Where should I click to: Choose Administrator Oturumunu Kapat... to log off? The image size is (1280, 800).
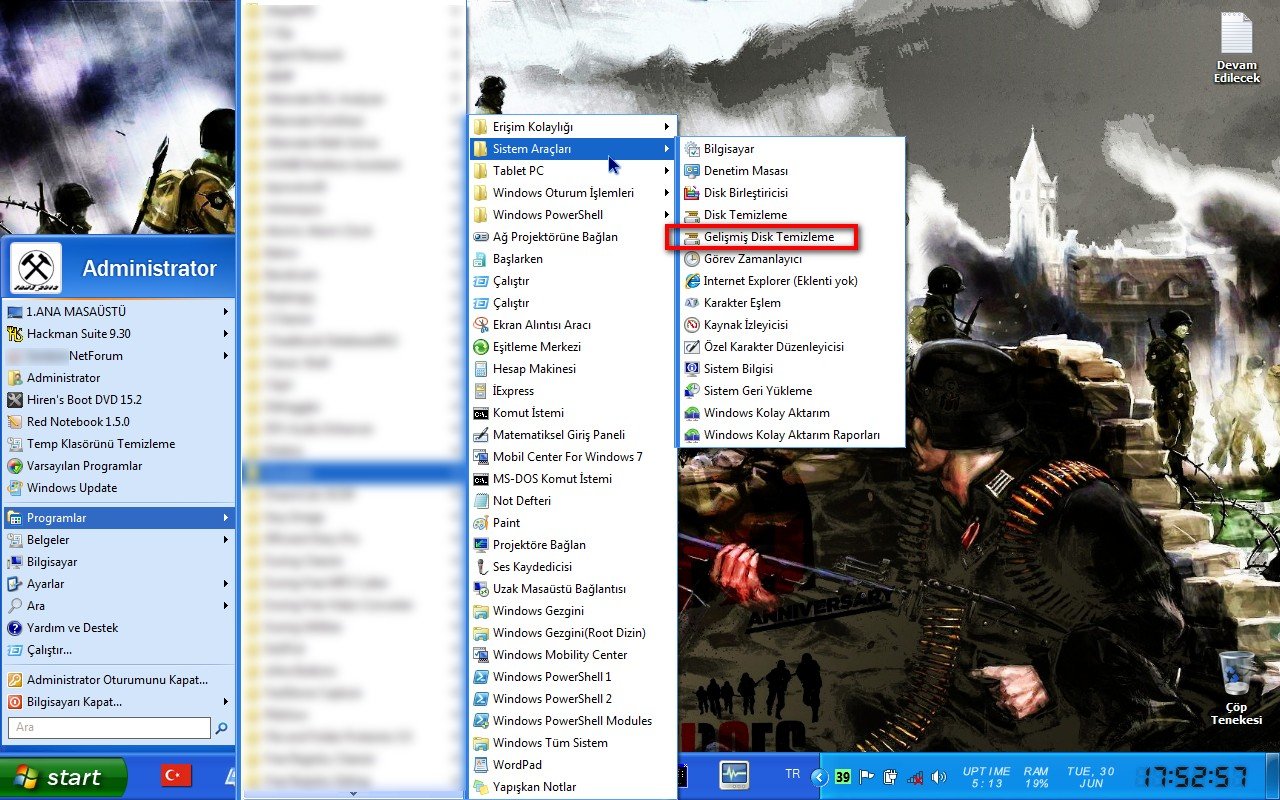[119, 680]
